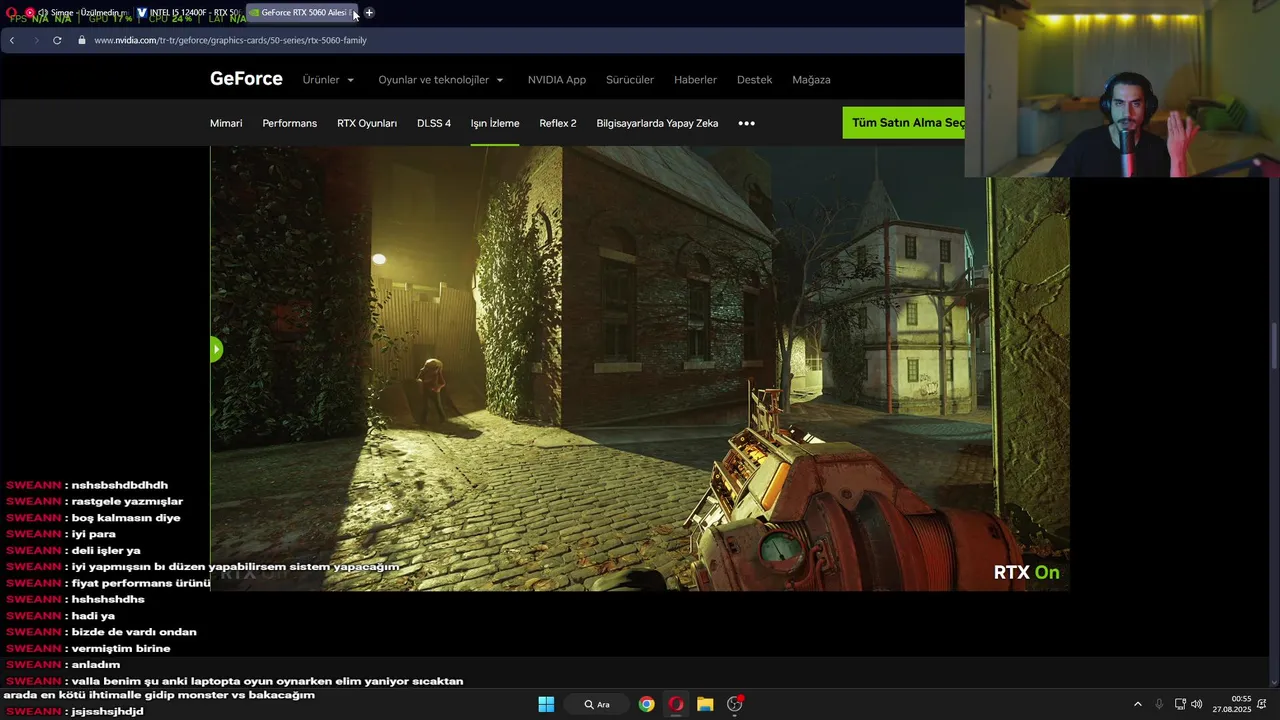Screen dimensions: 1280x720
Task: Select the Işın İzleme section
Action: (495, 123)
